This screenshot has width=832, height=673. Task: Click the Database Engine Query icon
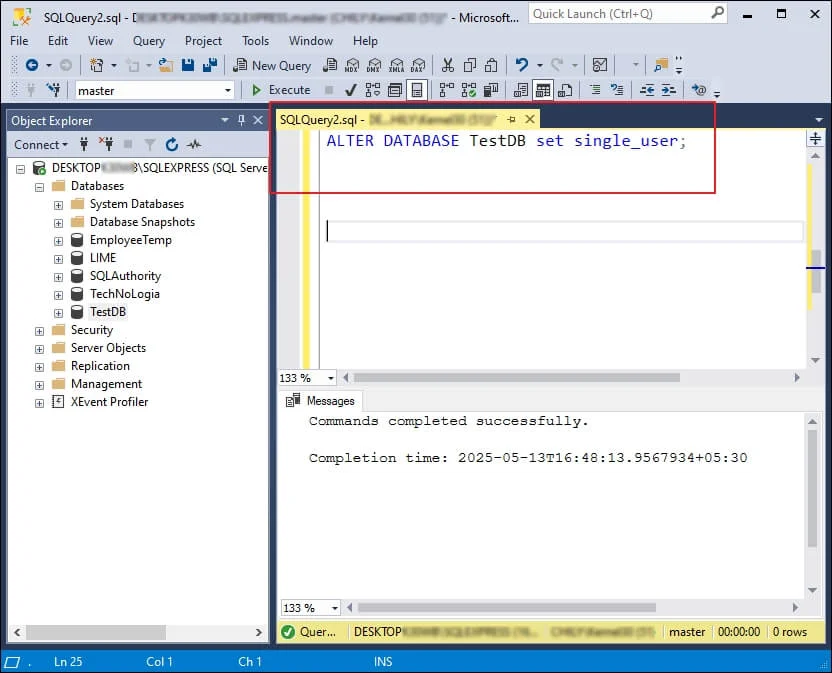point(330,65)
